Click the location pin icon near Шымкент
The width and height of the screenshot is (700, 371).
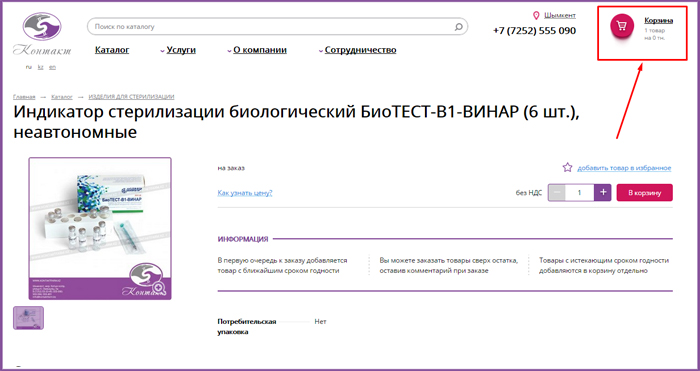tap(536, 16)
